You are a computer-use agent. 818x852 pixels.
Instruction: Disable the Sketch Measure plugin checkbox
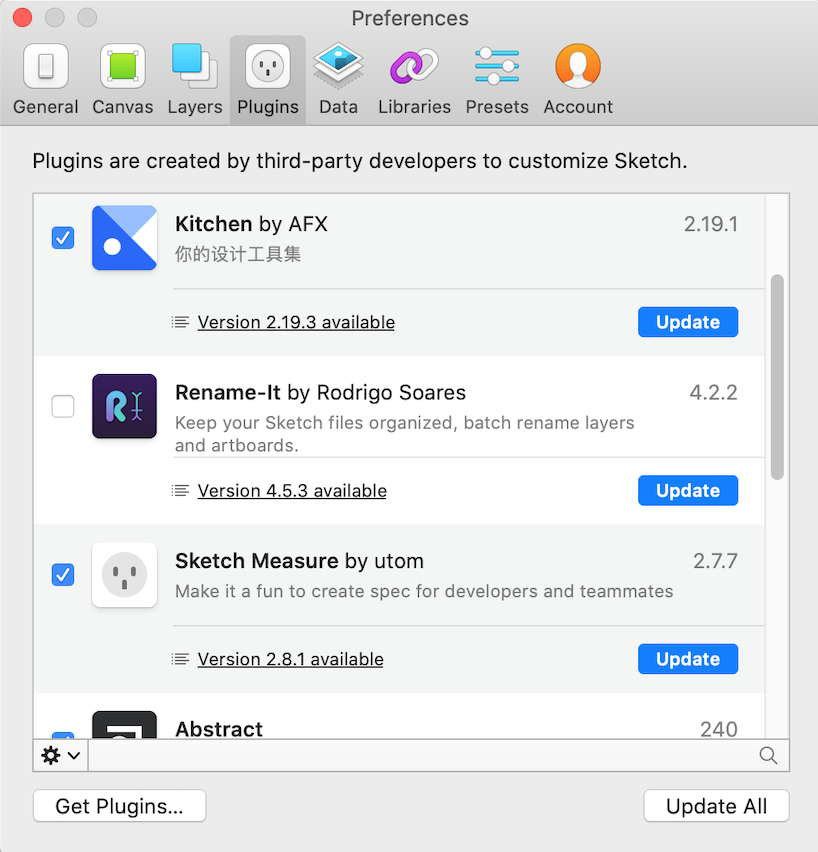pos(63,575)
